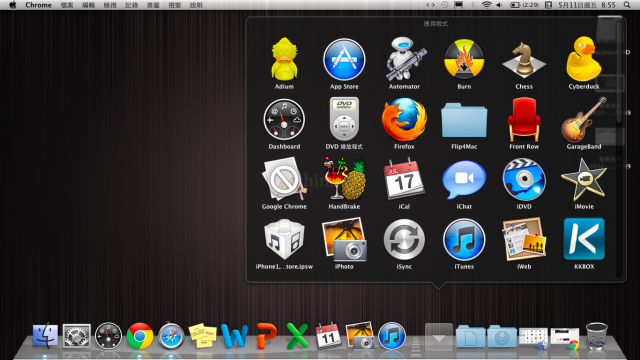Open iCal from the applications stack

click(404, 180)
